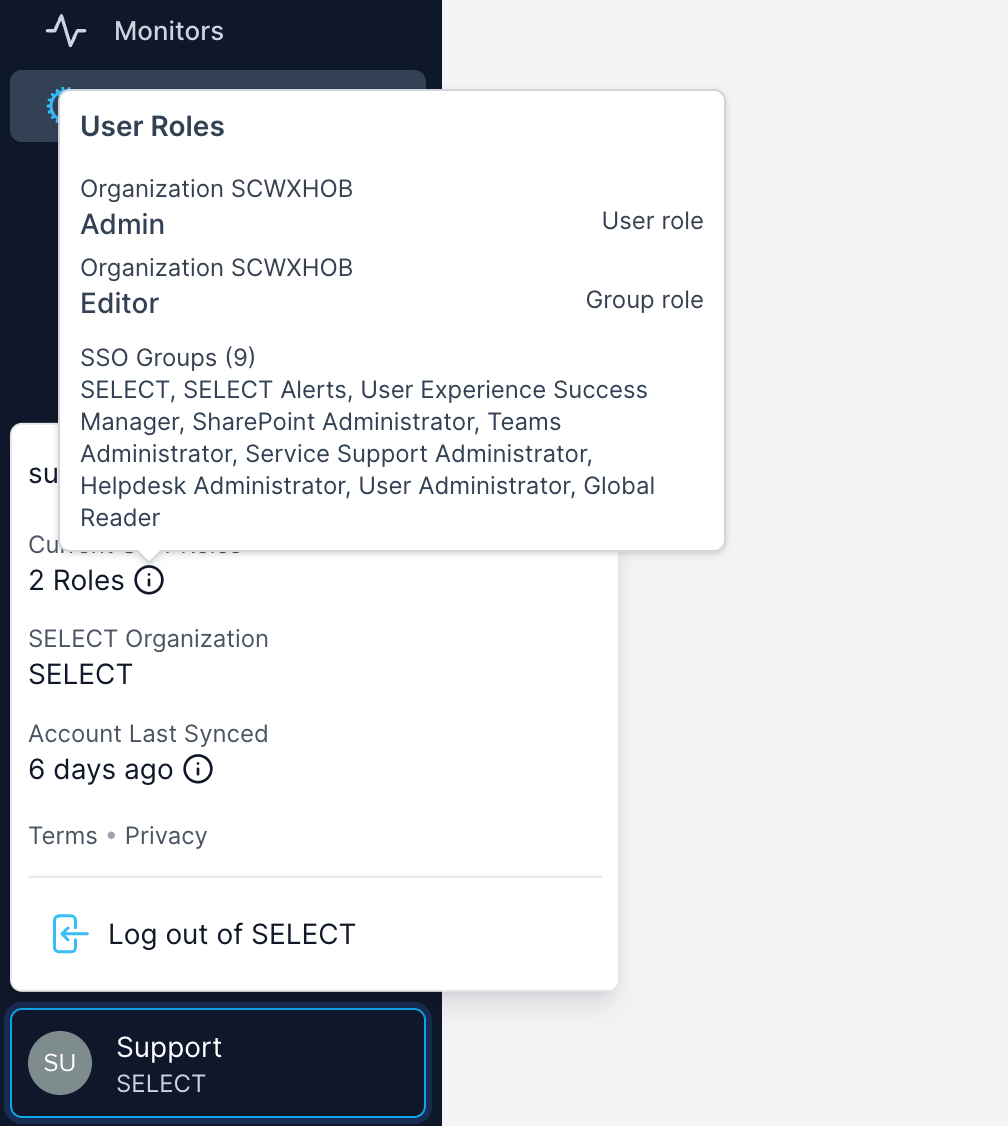Click the SU avatar circle
This screenshot has width=1008, height=1126.
point(60,1063)
